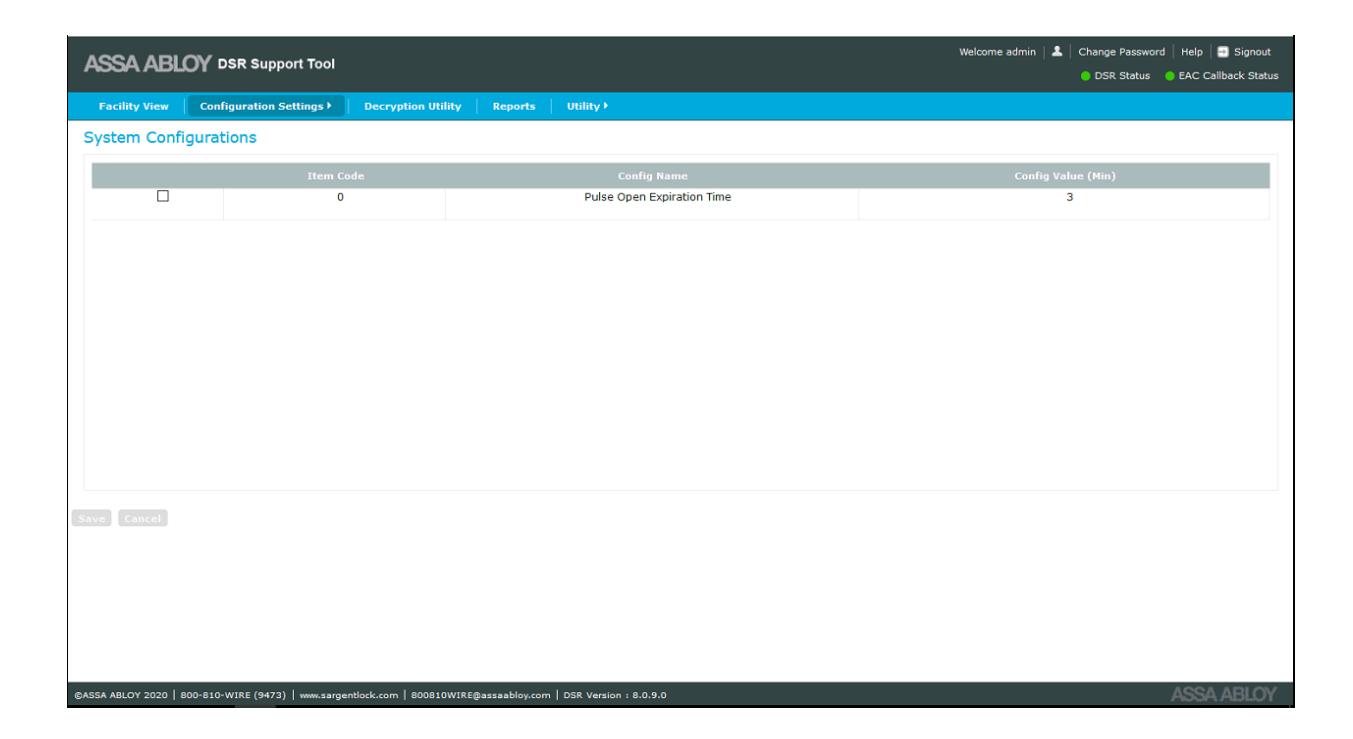This screenshot has height=739, width=1353.
Task: Select the Pulse Open Expiration Time checkbox
Action: click(162, 197)
